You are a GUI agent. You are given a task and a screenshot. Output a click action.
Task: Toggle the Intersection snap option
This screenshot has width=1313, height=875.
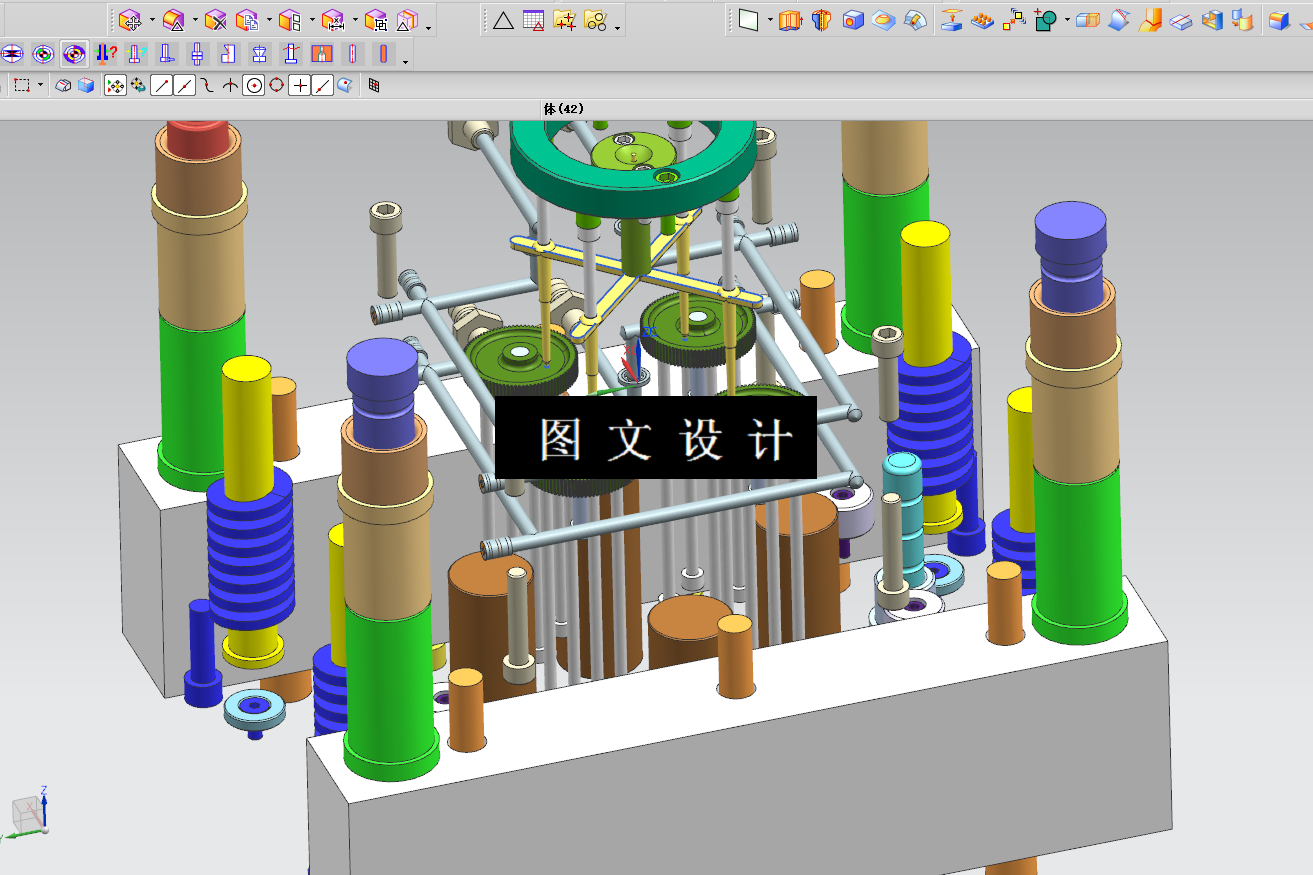coord(231,86)
